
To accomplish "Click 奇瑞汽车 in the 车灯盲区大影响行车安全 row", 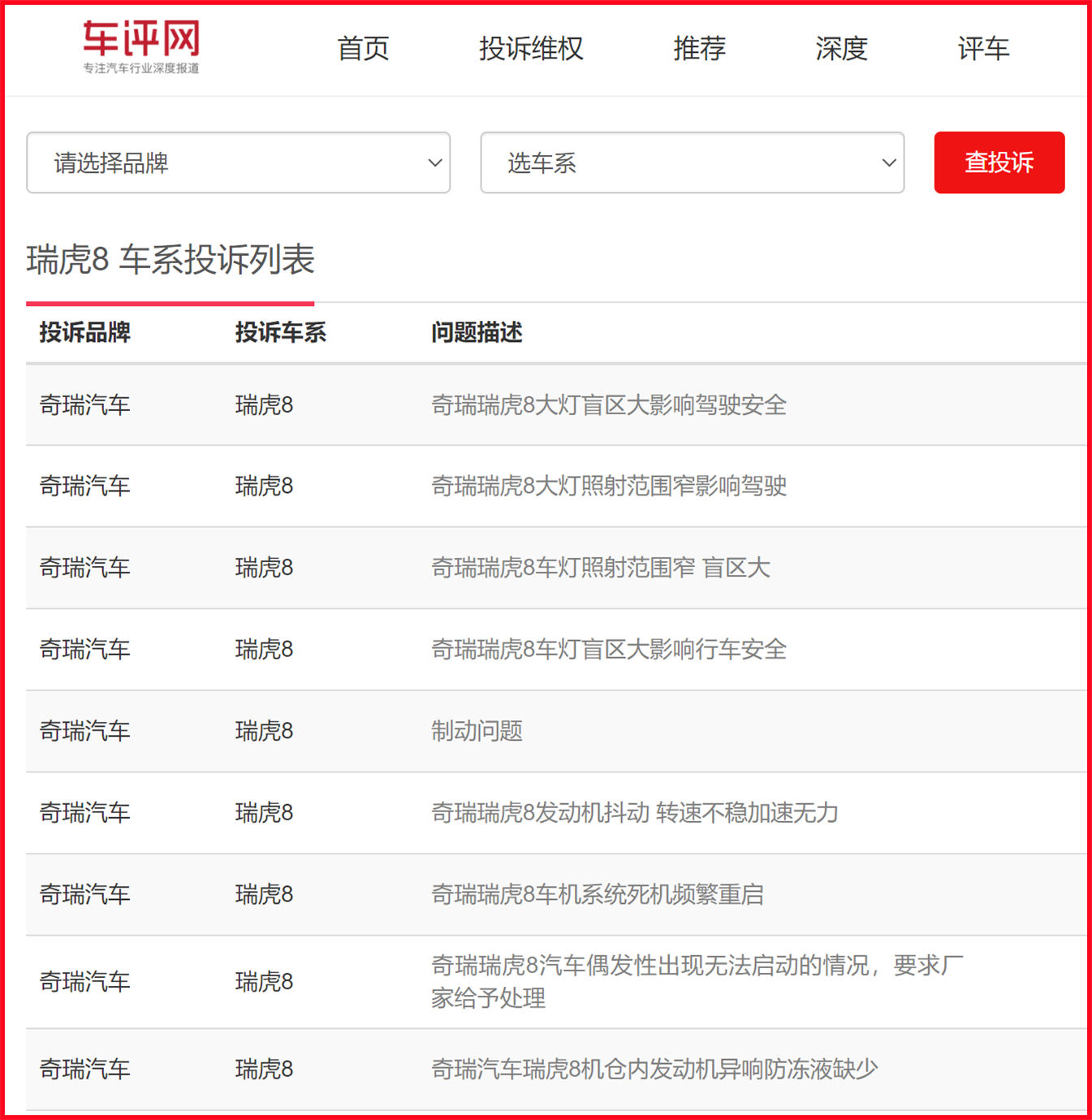I will pyautogui.click(x=85, y=649).
